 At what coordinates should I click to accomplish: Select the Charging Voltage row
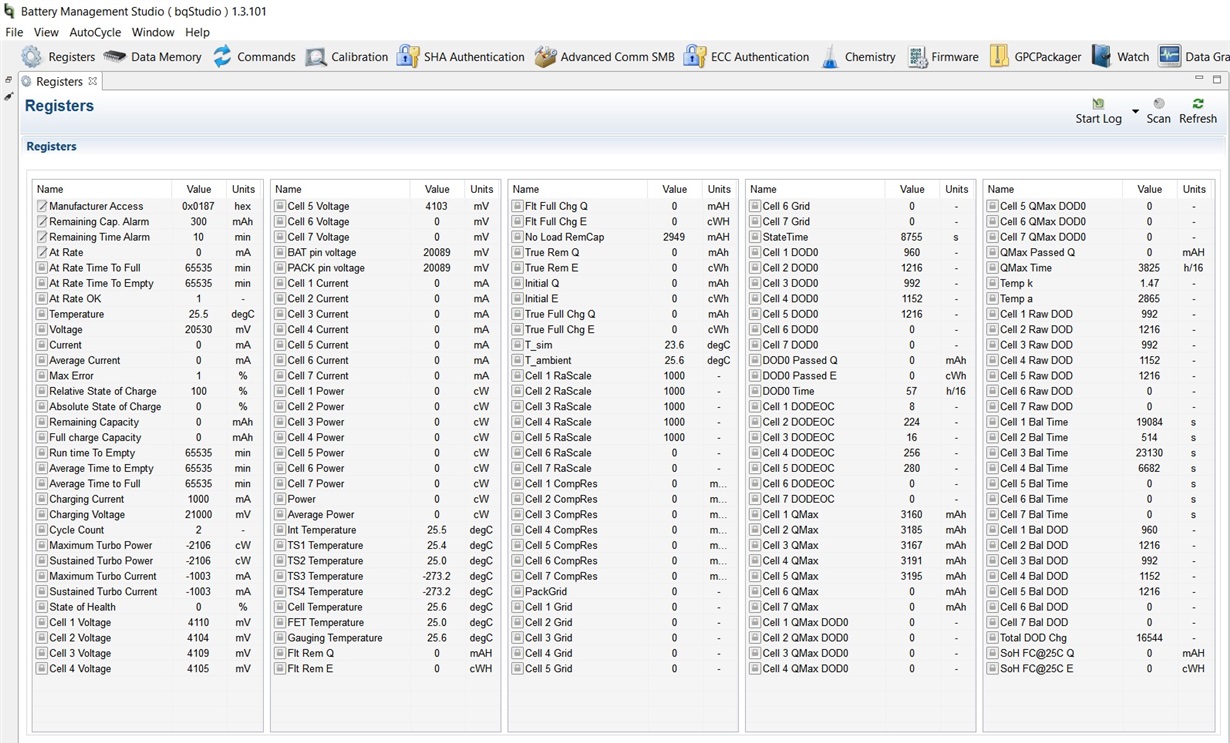coord(147,514)
